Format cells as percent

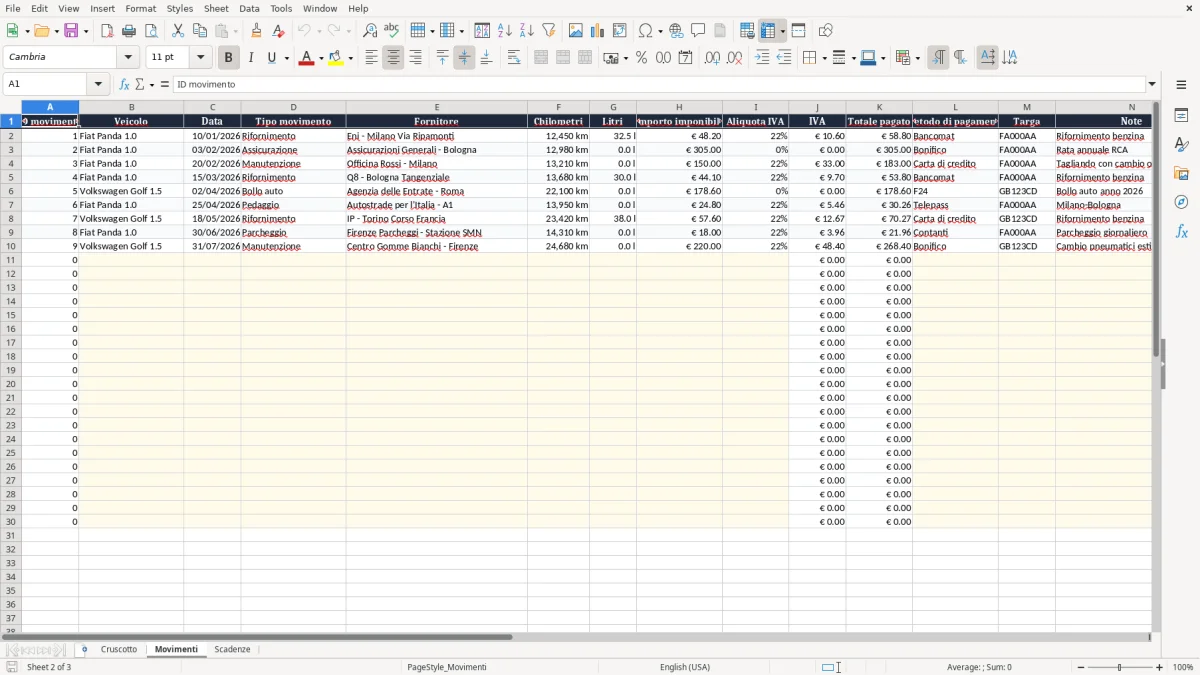click(x=642, y=58)
